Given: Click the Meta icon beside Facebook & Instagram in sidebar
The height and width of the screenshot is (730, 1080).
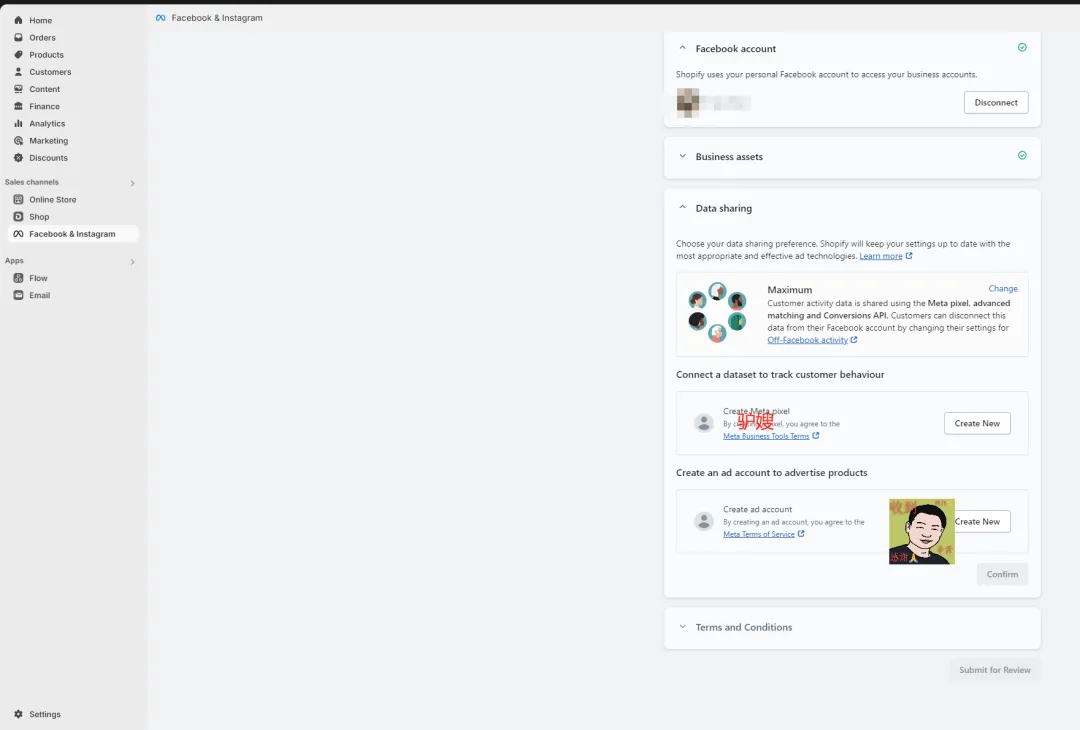Looking at the screenshot, I should click(x=19, y=234).
